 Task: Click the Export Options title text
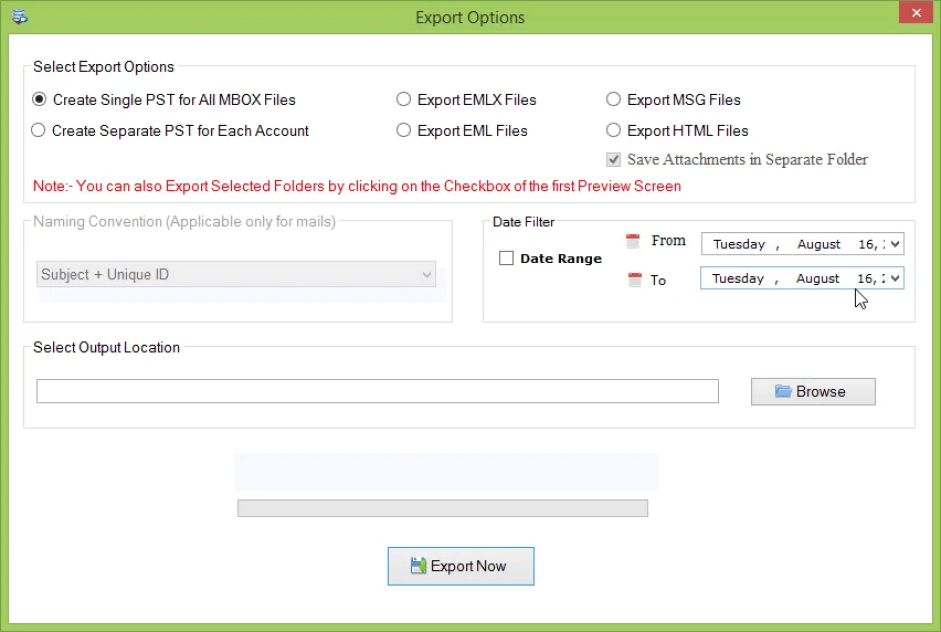click(x=470, y=17)
